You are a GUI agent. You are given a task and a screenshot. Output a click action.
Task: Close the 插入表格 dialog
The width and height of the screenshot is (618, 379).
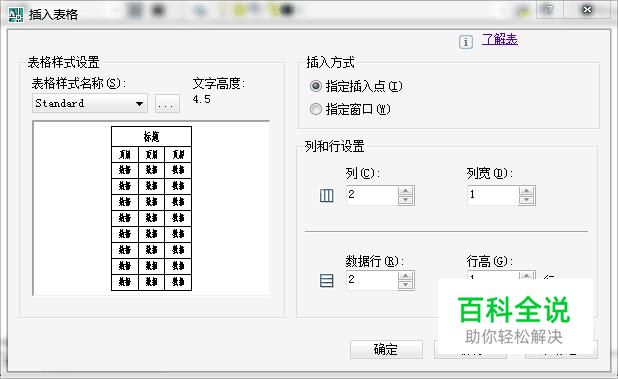pos(587,9)
